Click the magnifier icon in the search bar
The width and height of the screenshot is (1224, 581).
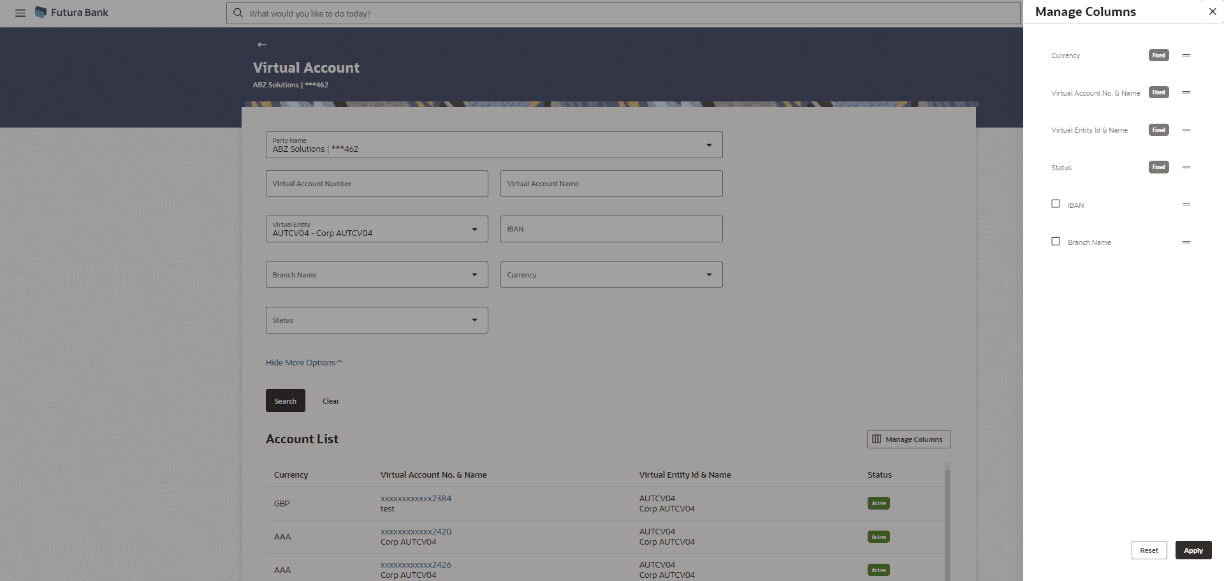coord(237,12)
